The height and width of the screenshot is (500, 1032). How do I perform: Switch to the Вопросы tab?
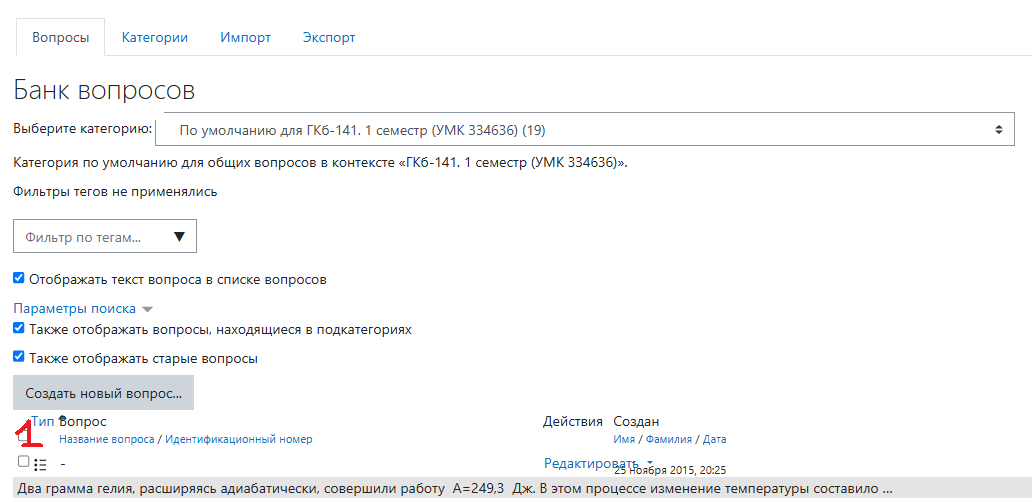point(61,38)
